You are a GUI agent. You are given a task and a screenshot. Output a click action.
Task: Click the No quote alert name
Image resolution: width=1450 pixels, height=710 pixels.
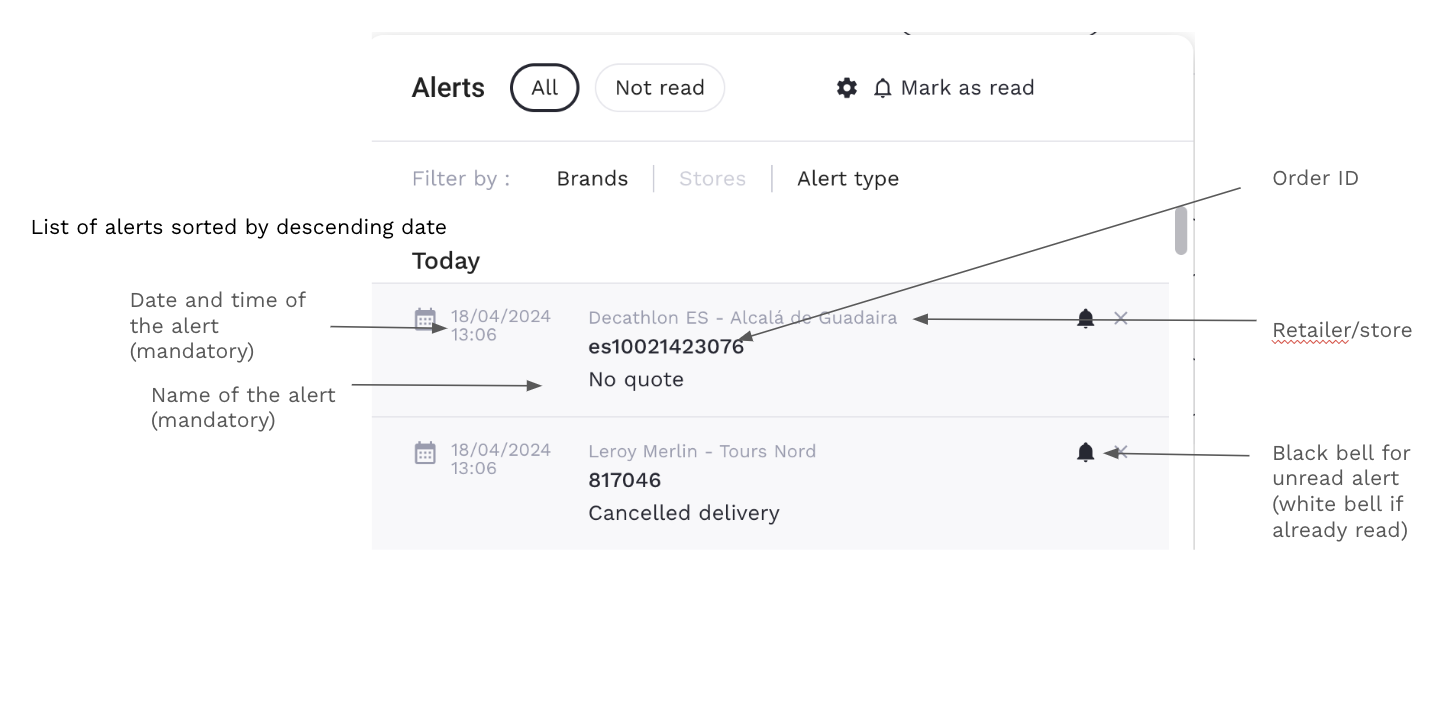(636, 380)
